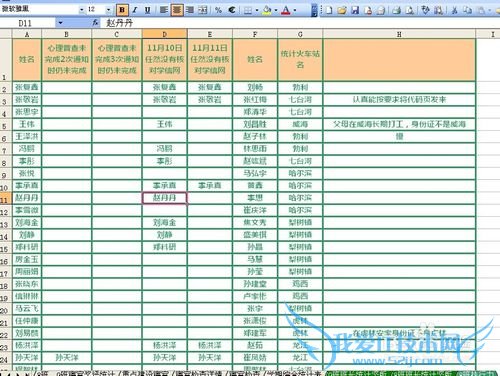The image size is (500, 376).
Task: Select cell 刘海金 in column D
Action: click(165, 223)
